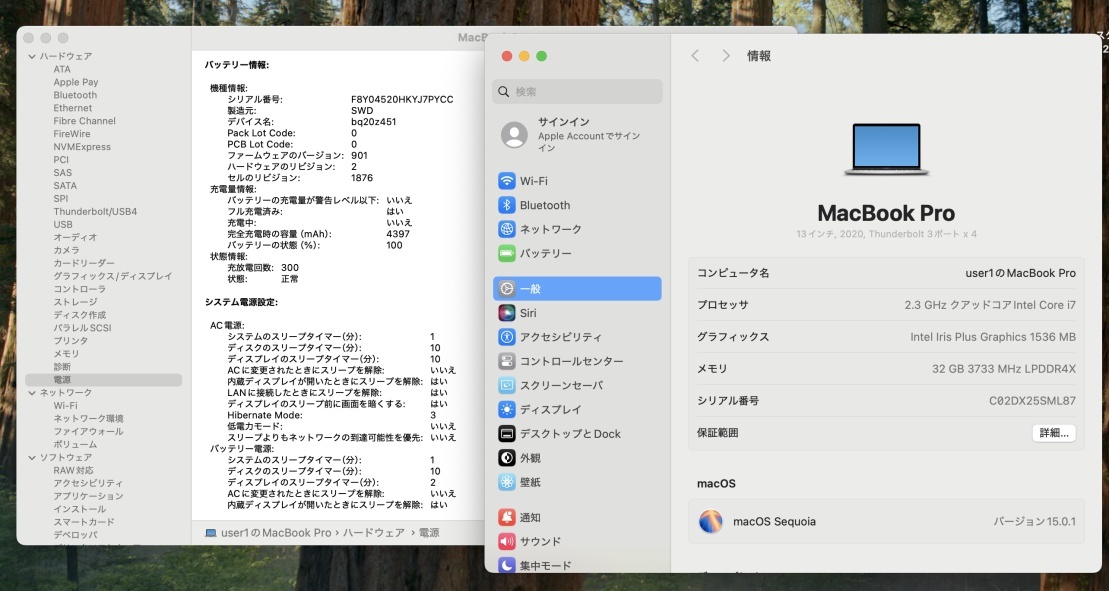
Task: Select ファイアウォール in System Information sidebar
Action: pyautogui.click(x=88, y=431)
